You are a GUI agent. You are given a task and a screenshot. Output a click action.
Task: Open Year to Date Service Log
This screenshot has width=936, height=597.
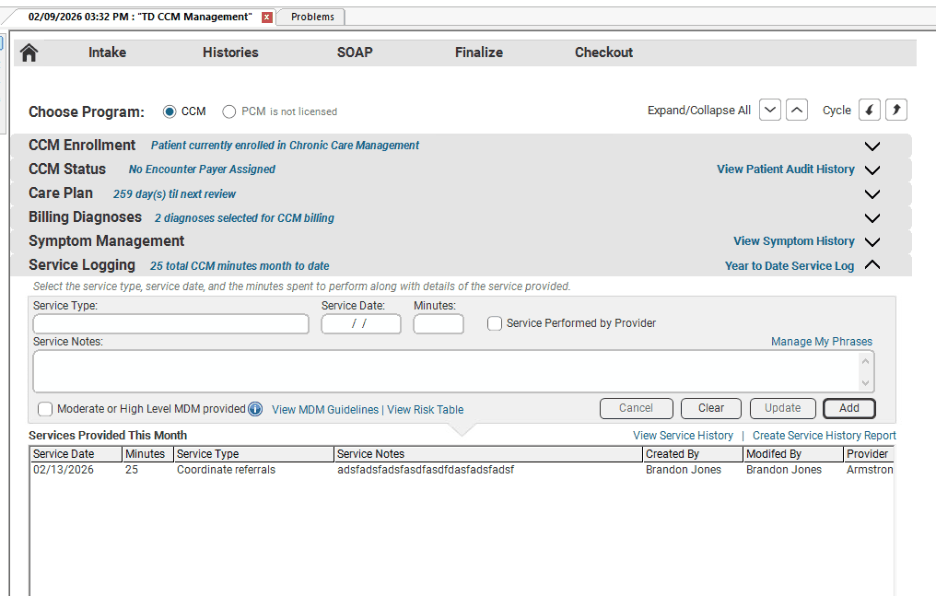789,266
